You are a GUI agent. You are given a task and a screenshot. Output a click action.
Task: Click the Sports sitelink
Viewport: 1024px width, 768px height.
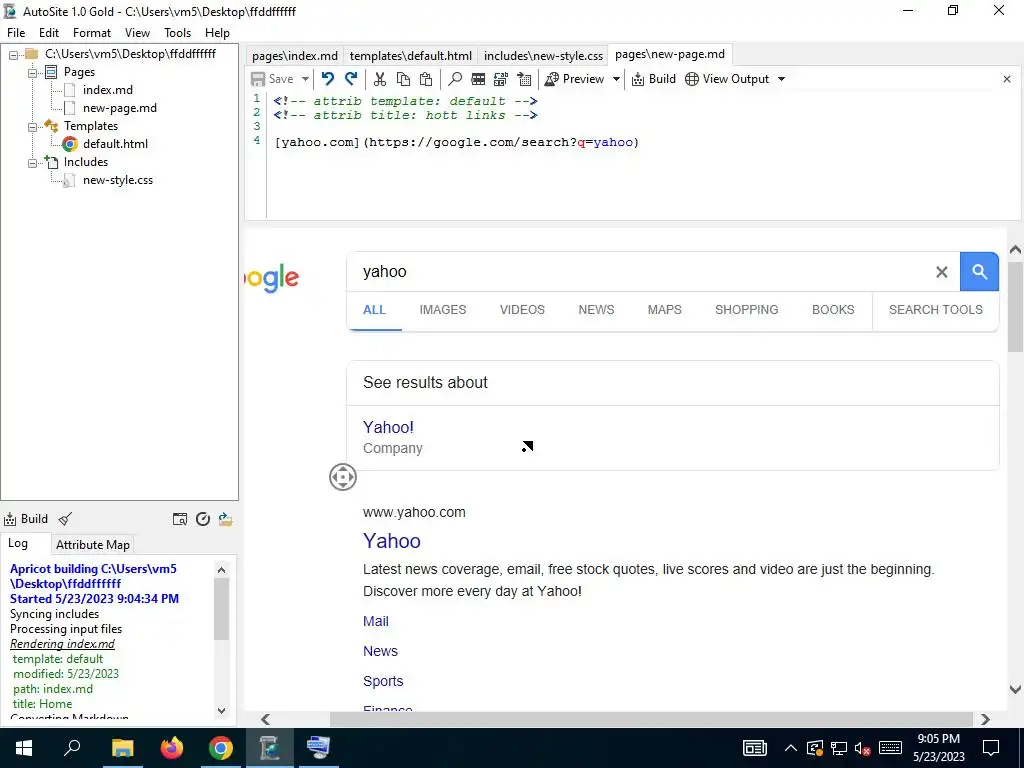(383, 681)
